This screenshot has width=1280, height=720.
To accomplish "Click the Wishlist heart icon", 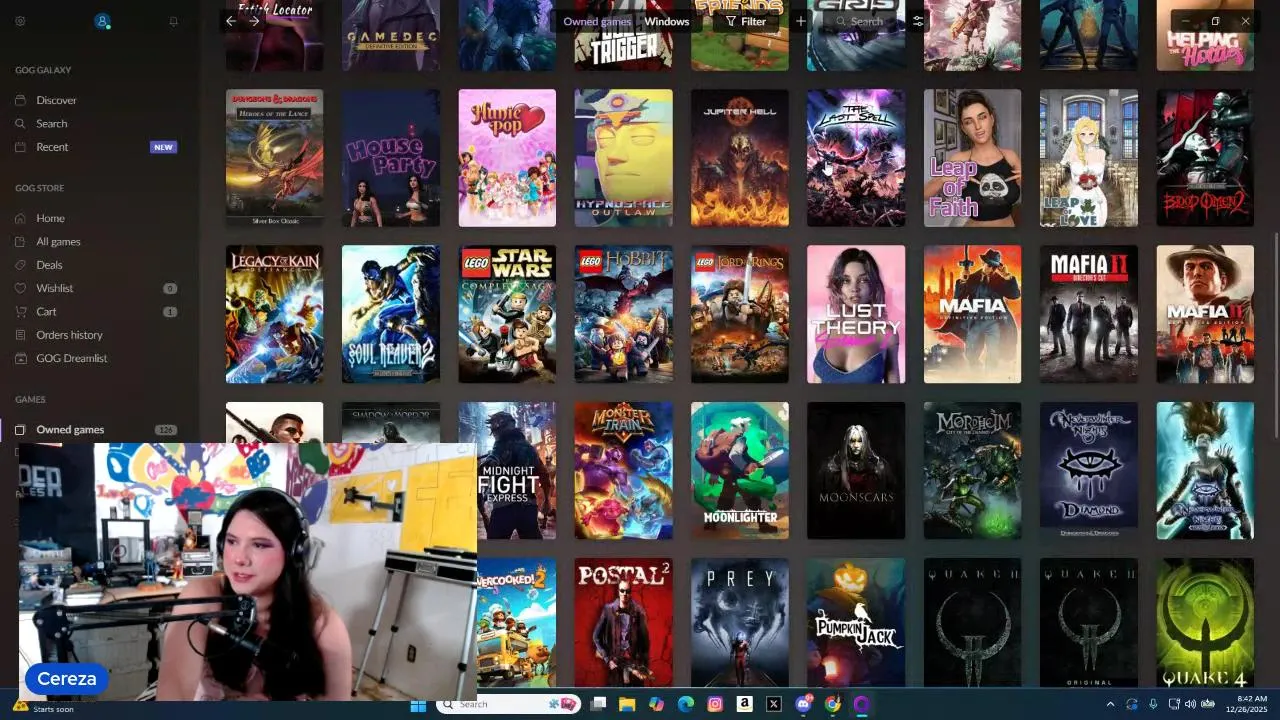I will (20, 288).
